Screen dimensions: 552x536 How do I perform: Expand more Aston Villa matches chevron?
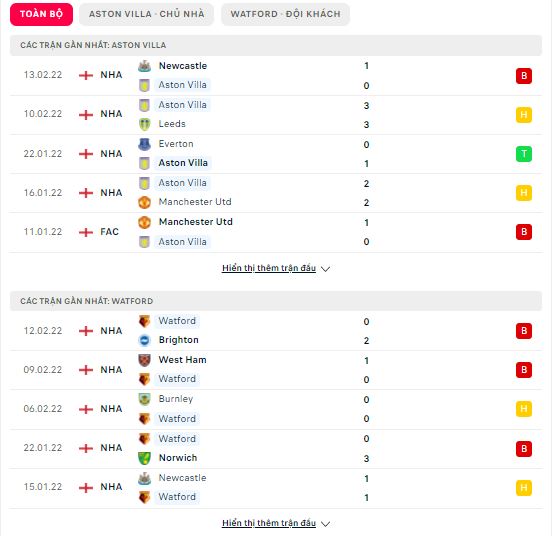(326, 269)
